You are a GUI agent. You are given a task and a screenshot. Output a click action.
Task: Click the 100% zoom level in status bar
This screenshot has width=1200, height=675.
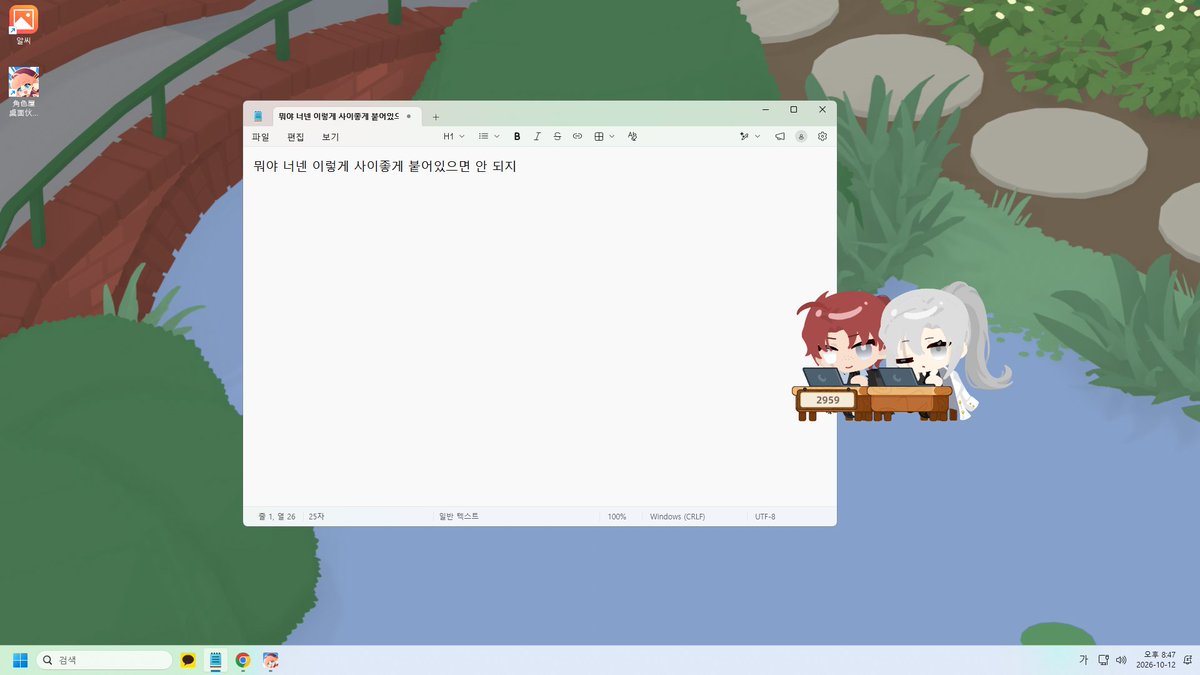coord(617,517)
